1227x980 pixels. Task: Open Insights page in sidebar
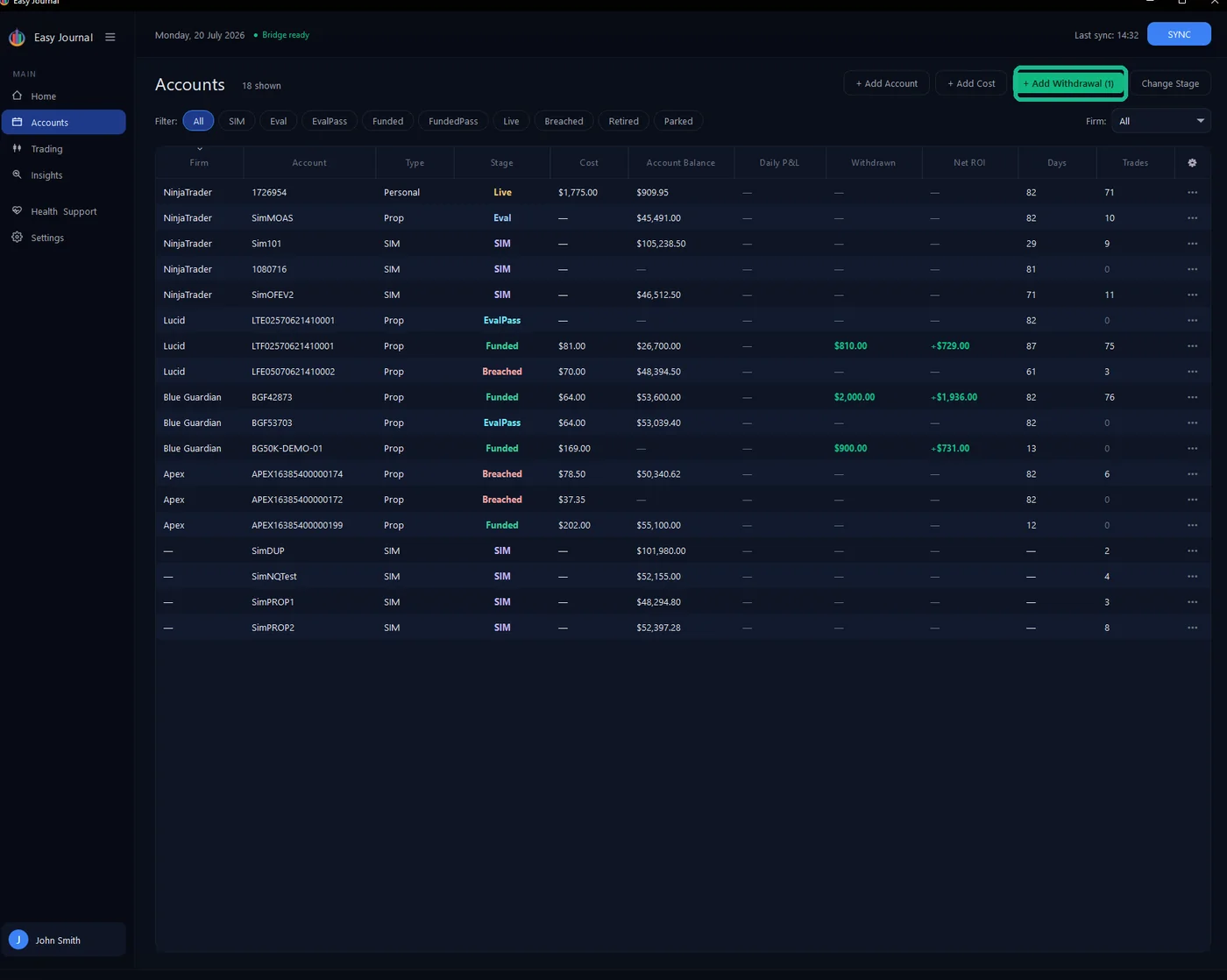(63, 174)
